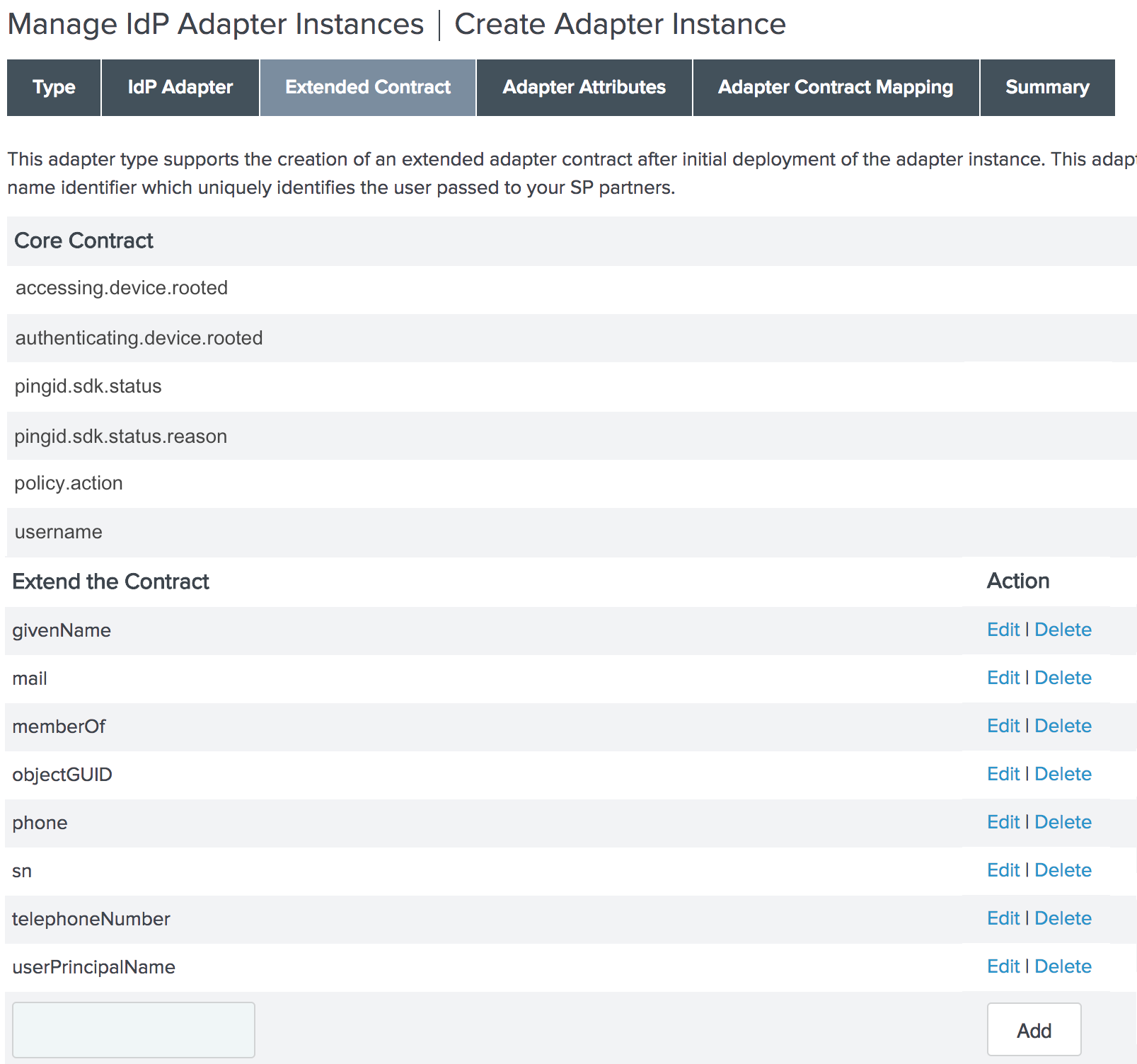Viewport: 1137px width, 1064px height.
Task: Edit the givenName attribute
Action: tap(1003, 630)
